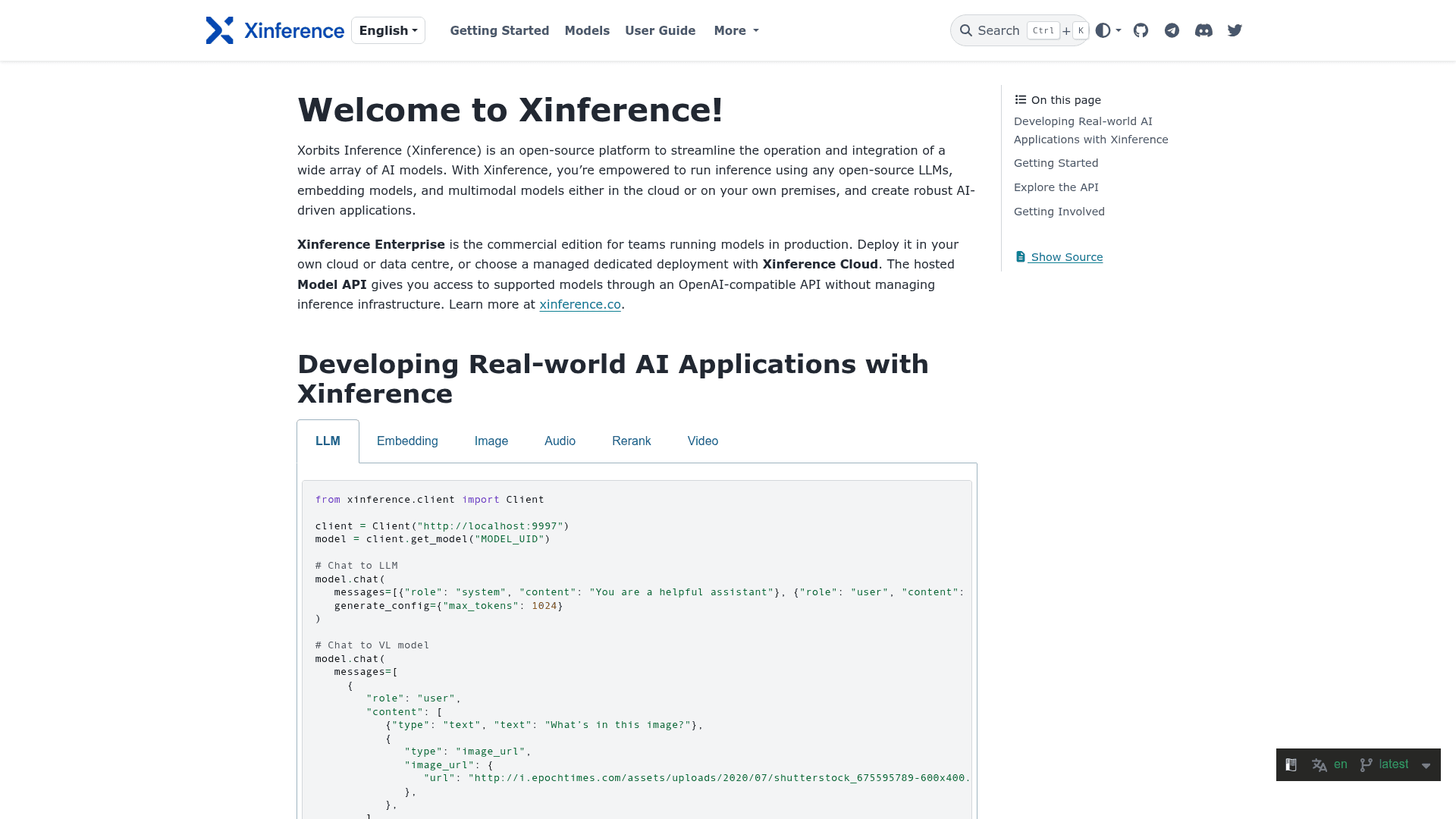Switch to the Rerank tab
The width and height of the screenshot is (1456, 819).
[x=631, y=441]
